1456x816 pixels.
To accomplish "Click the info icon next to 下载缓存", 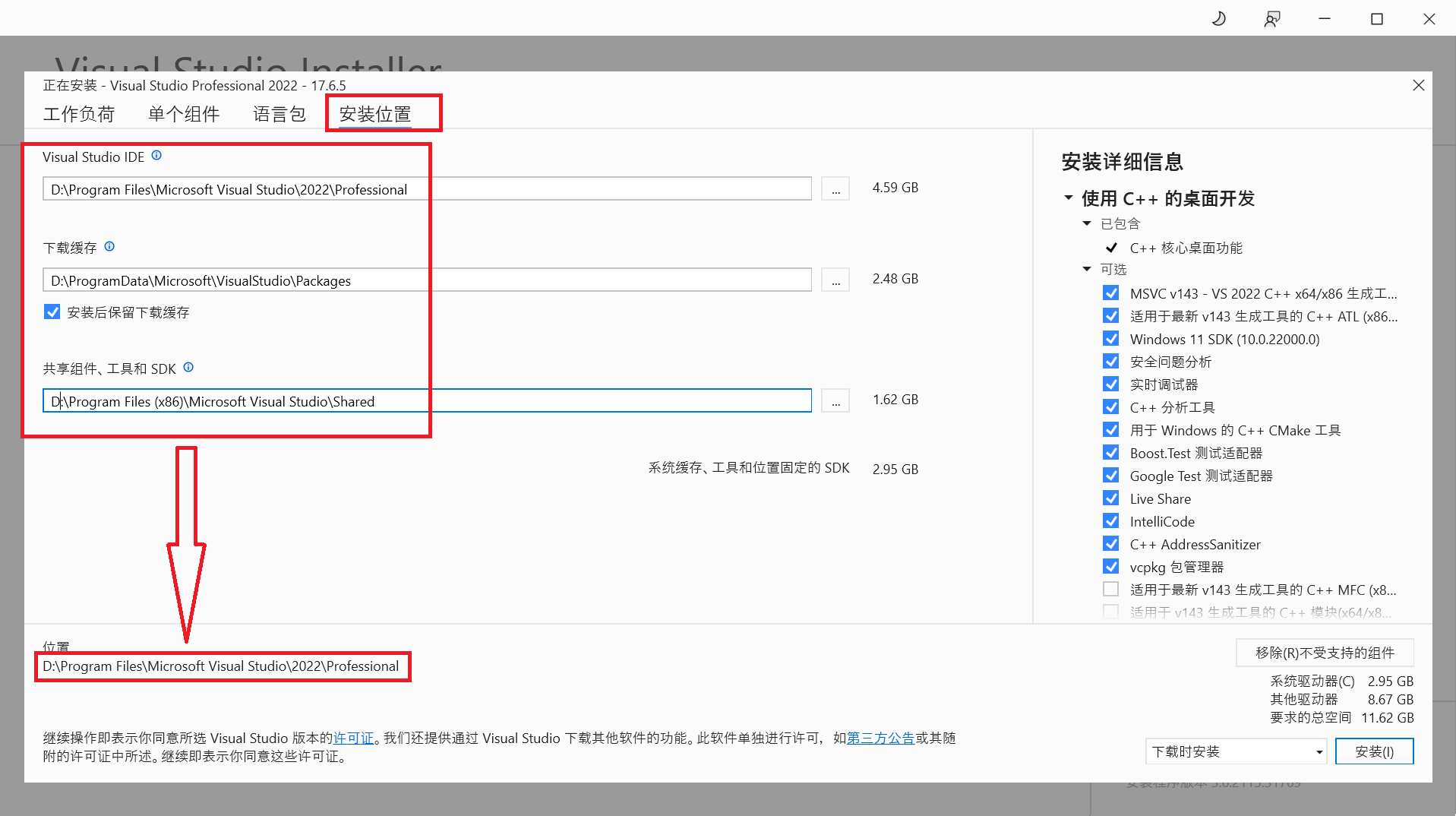I will [109, 246].
